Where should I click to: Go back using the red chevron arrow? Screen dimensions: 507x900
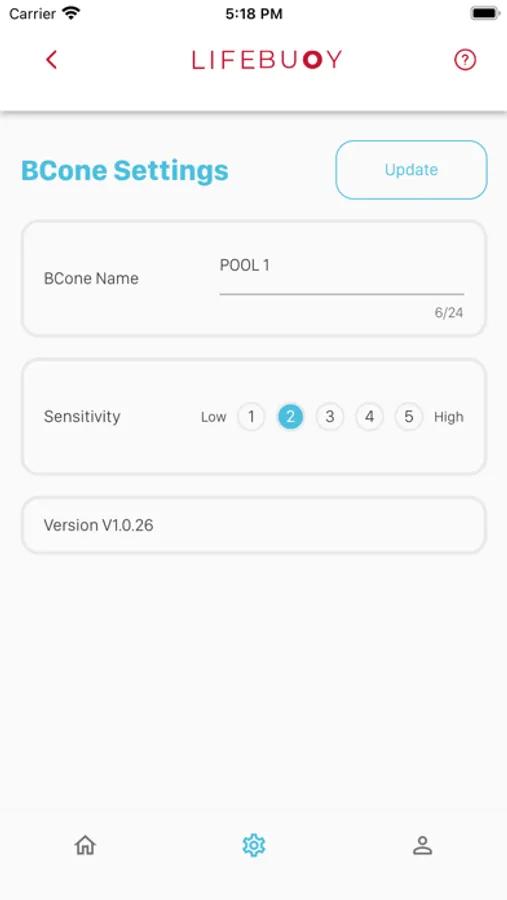[x=52, y=60]
